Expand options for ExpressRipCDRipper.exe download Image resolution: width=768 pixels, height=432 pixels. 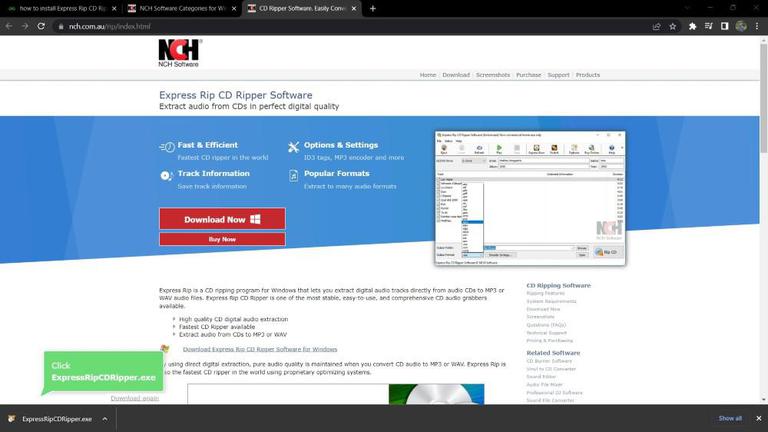[x=105, y=419]
